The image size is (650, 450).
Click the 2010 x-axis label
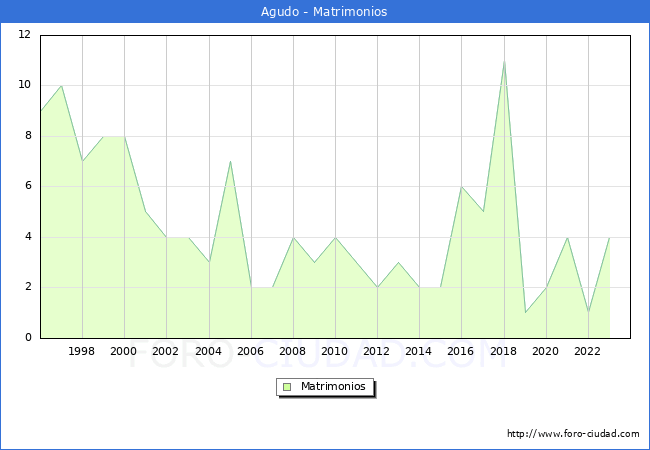coord(334,351)
